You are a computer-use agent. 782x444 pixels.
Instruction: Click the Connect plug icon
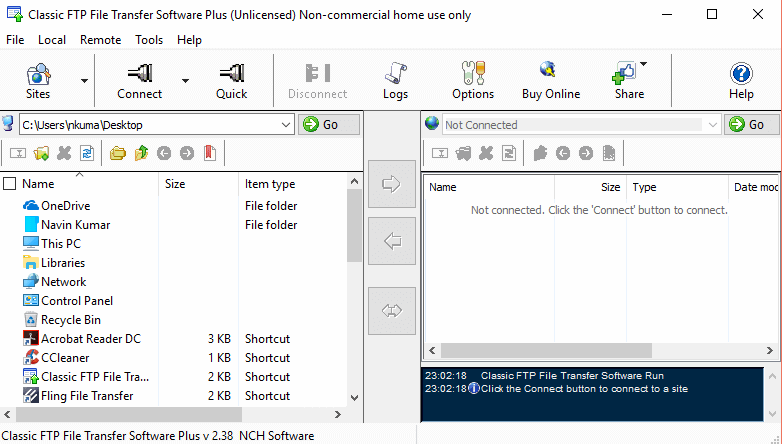coord(140,73)
